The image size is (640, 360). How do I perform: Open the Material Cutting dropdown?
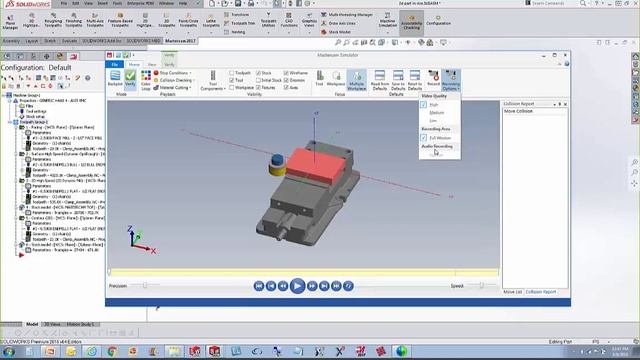pyautogui.click(x=173, y=88)
